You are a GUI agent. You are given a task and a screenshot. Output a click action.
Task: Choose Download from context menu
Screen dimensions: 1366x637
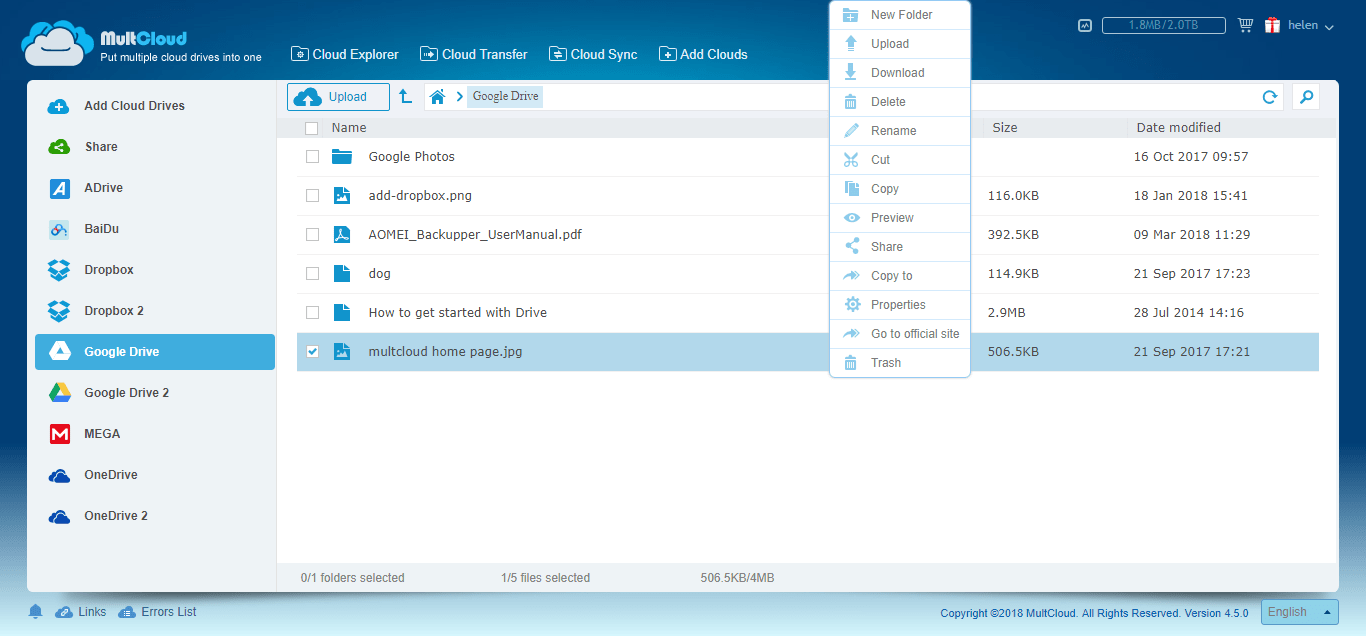coord(900,73)
